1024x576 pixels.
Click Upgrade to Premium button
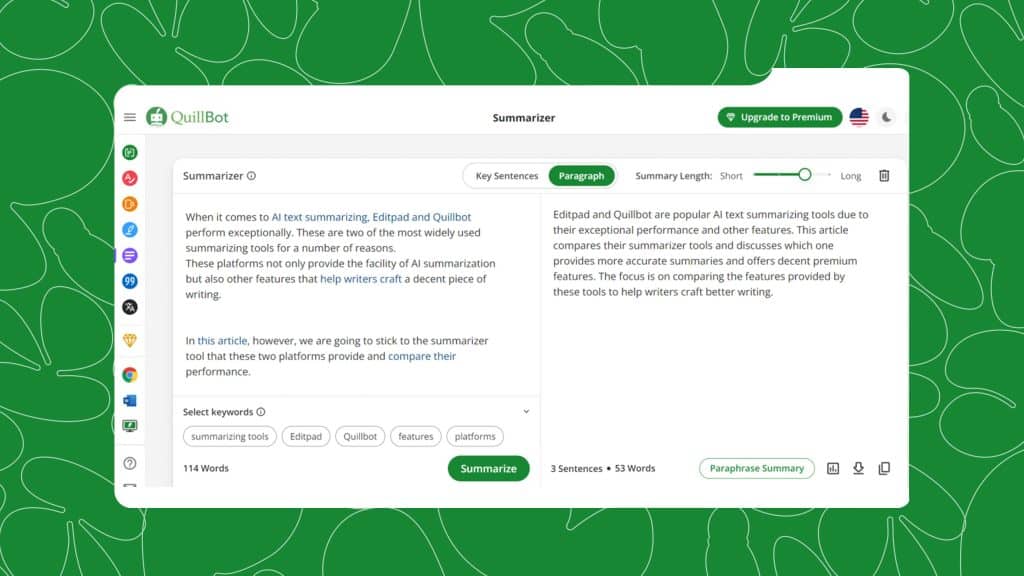pos(779,117)
